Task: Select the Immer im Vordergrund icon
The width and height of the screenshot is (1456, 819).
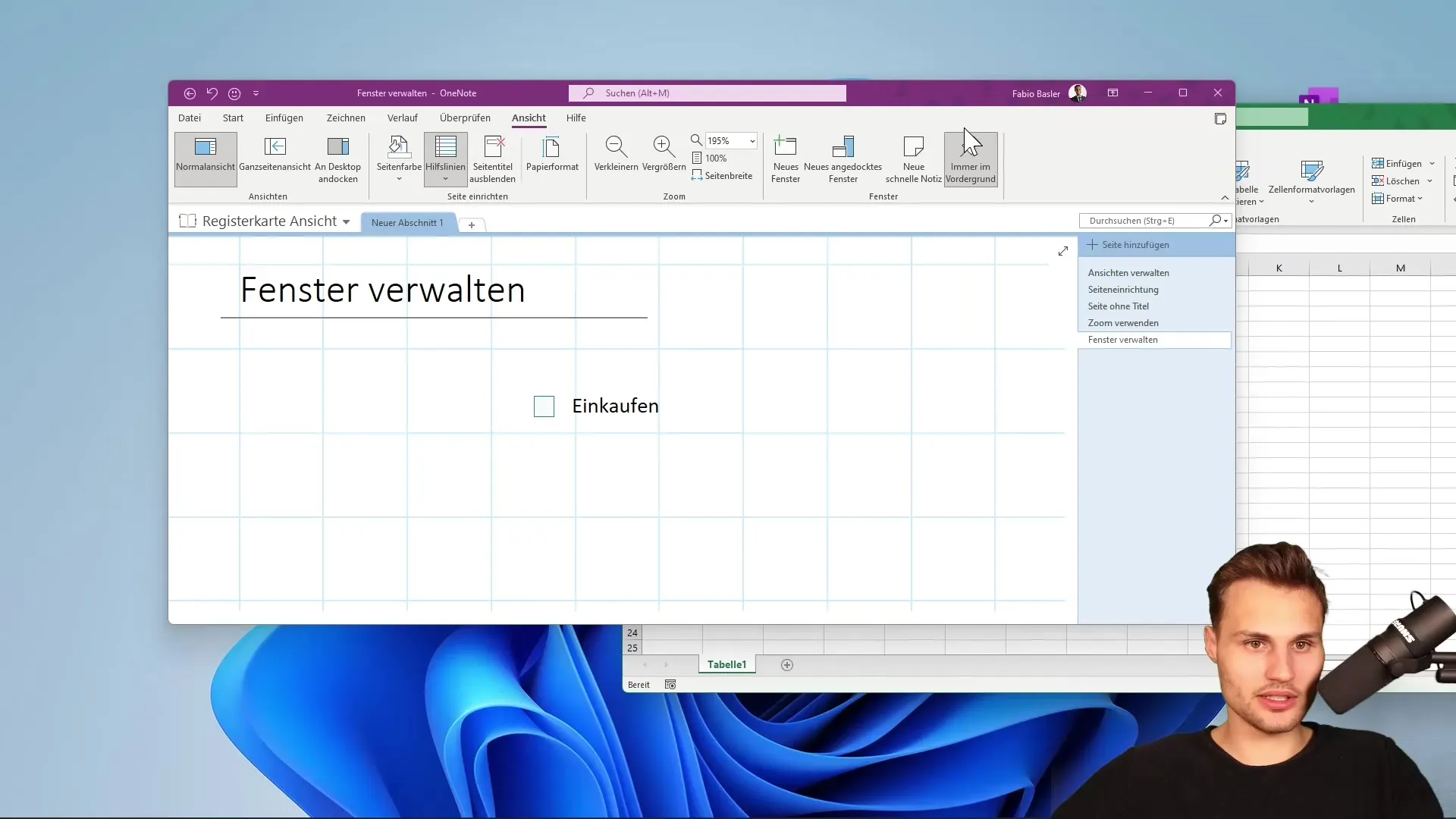Action: click(969, 158)
